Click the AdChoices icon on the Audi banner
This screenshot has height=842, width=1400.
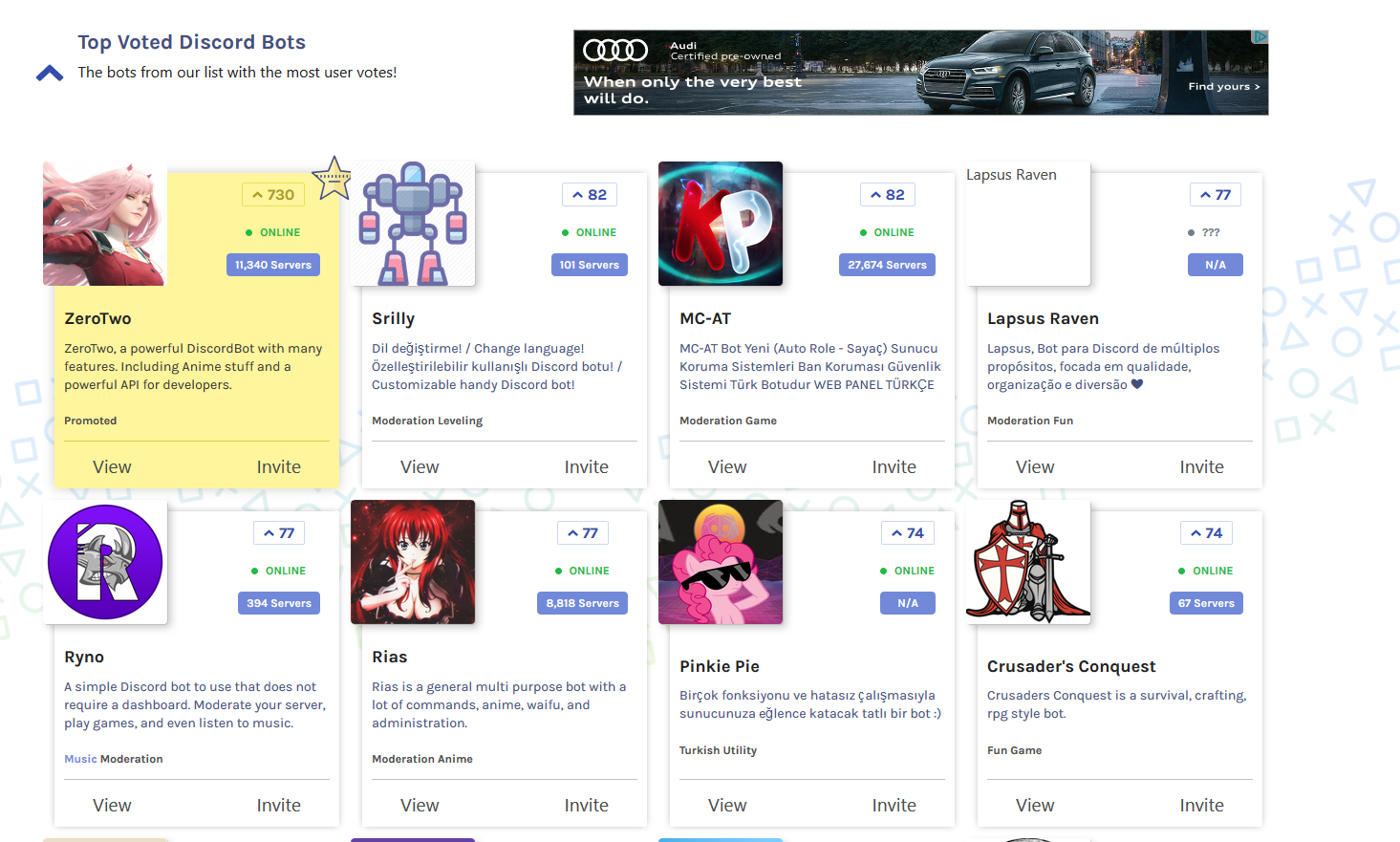1260,37
